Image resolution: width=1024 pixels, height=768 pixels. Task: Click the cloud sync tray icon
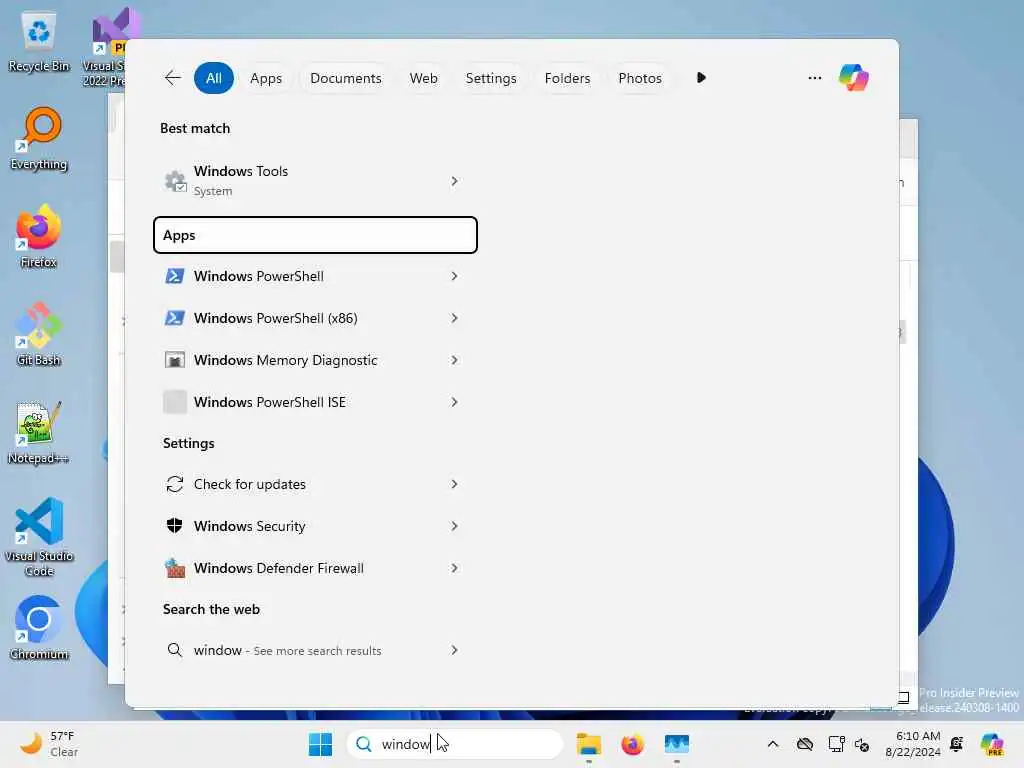pyautogui.click(x=805, y=744)
